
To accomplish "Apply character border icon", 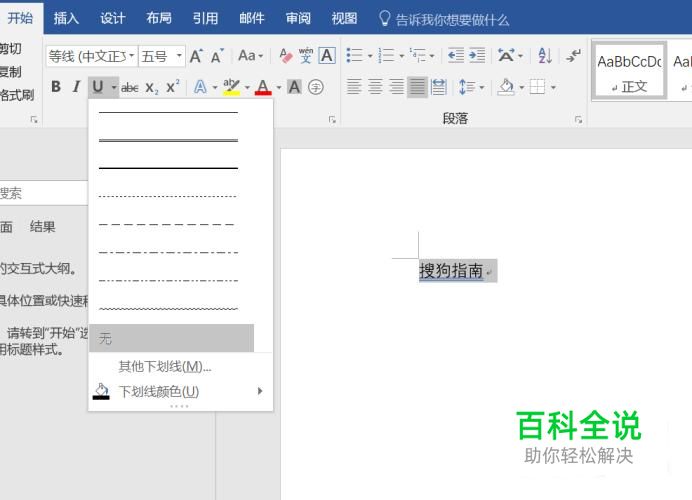I will 327,56.
